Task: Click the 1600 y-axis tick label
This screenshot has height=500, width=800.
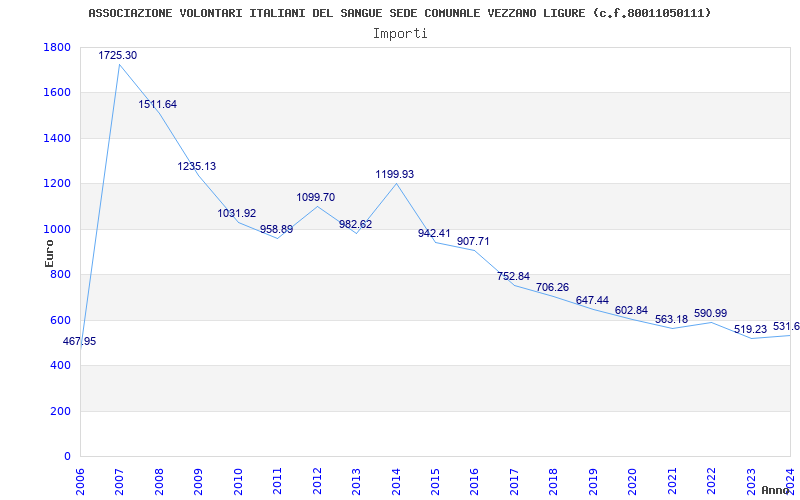Action: pyautogui.click(x=57, y=93)
